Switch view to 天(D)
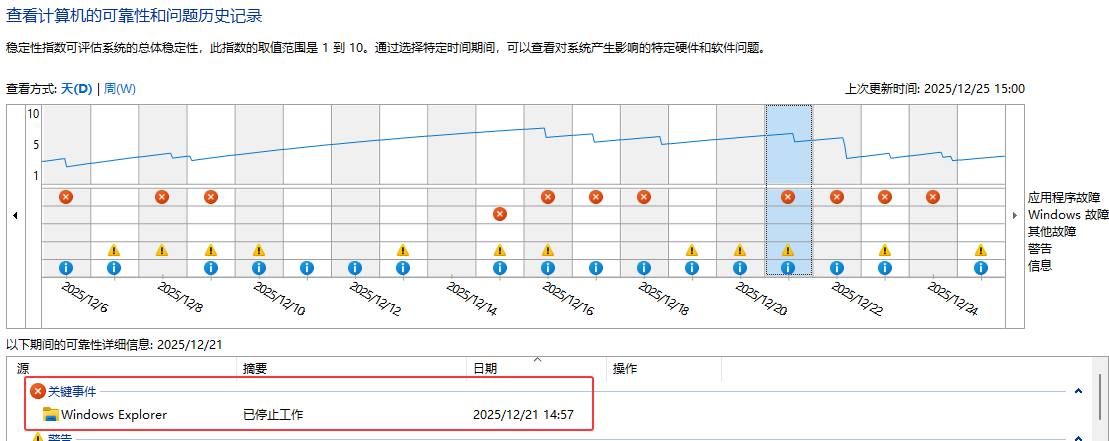Viewport: 1109px width, 441px height. tap(76, 89)
